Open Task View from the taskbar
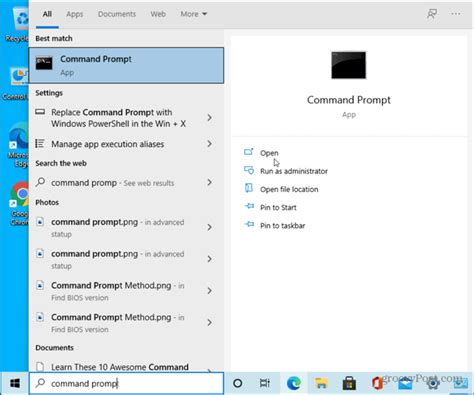This screenshot has width=474, height=395. click(x=265, y=383)
